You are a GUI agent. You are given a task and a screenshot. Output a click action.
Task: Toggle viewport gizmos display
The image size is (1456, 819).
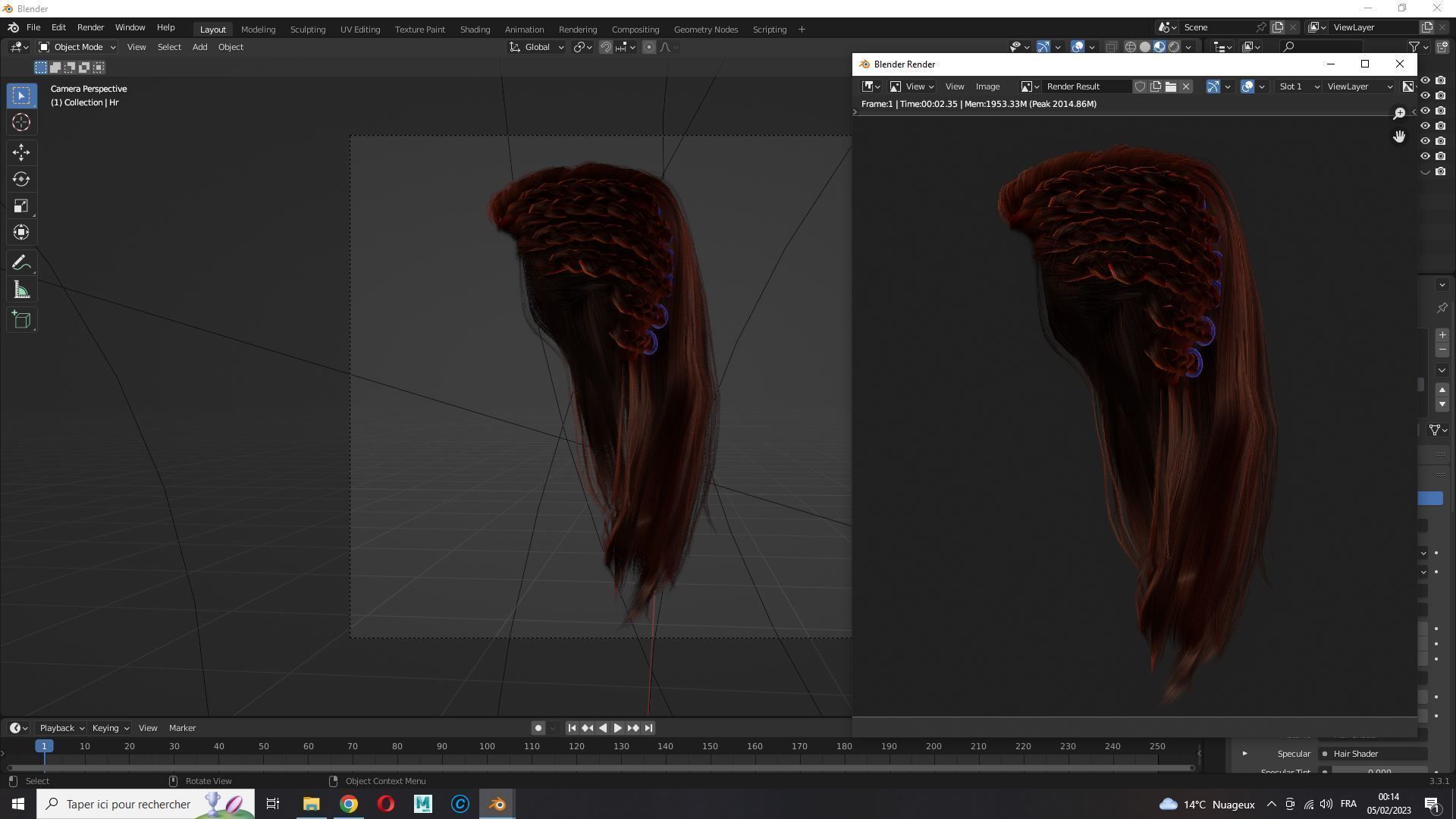pos(1043,47)
